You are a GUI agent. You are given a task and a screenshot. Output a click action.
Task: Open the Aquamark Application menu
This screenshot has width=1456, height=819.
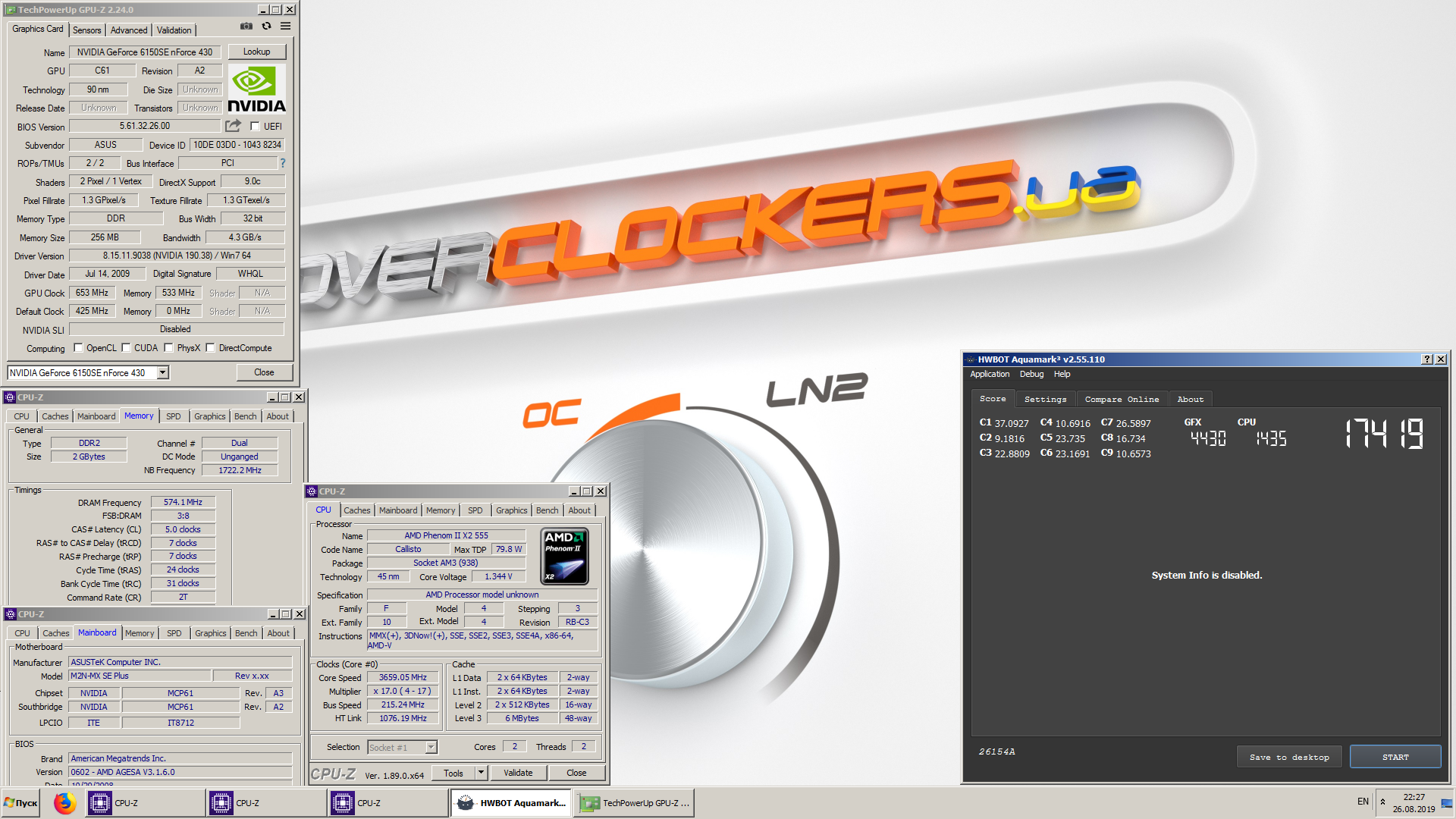click(990, 374)
